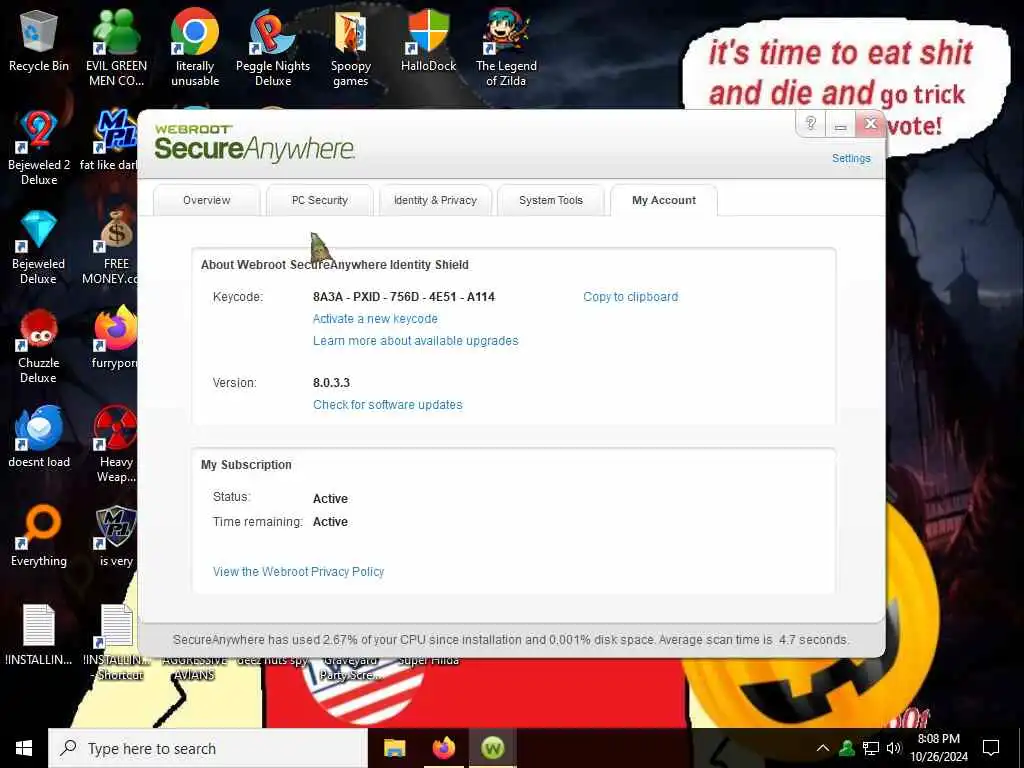The height and width of the screenshot is (768, 1024).
Task: Click the Webroot help question mark button
Action: click(x=810, y=123)
